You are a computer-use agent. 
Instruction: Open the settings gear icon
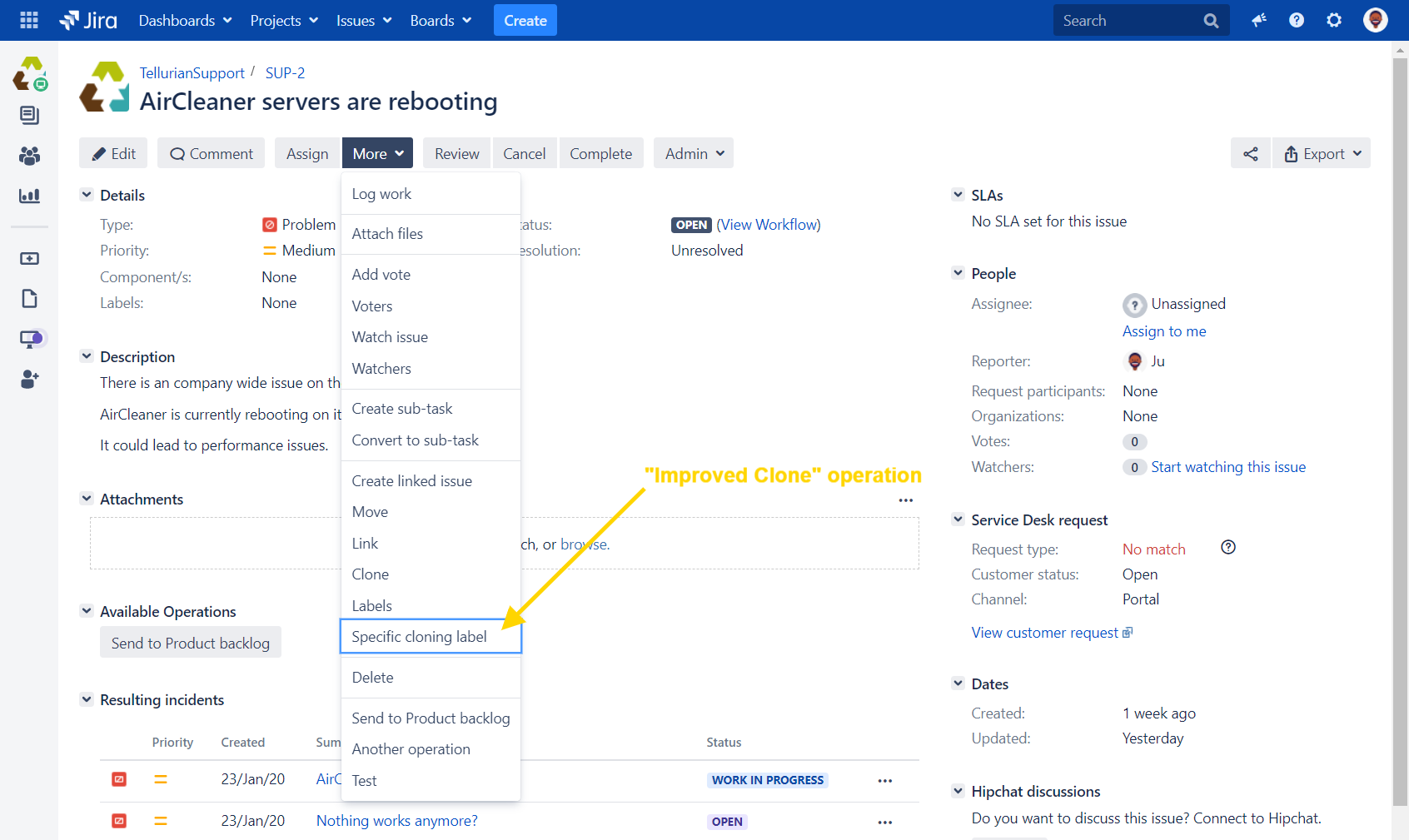tap(1334, 20)
